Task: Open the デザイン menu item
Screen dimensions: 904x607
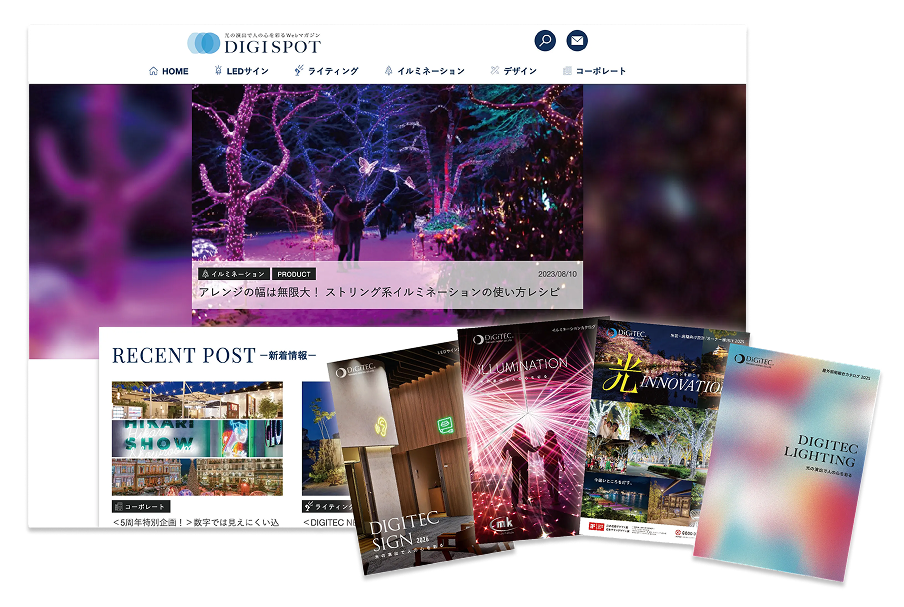Action: [x=520, y=71]
